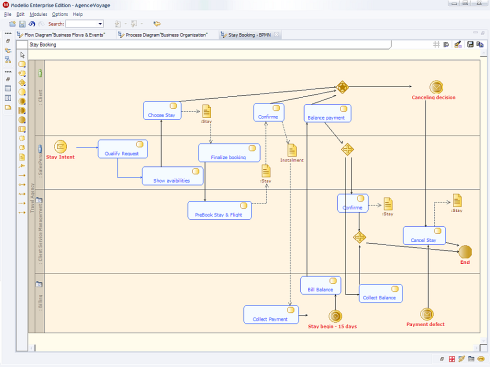490x367 pixels.
Task: Click the open project toolbar icon
Action: pos(12,24)
